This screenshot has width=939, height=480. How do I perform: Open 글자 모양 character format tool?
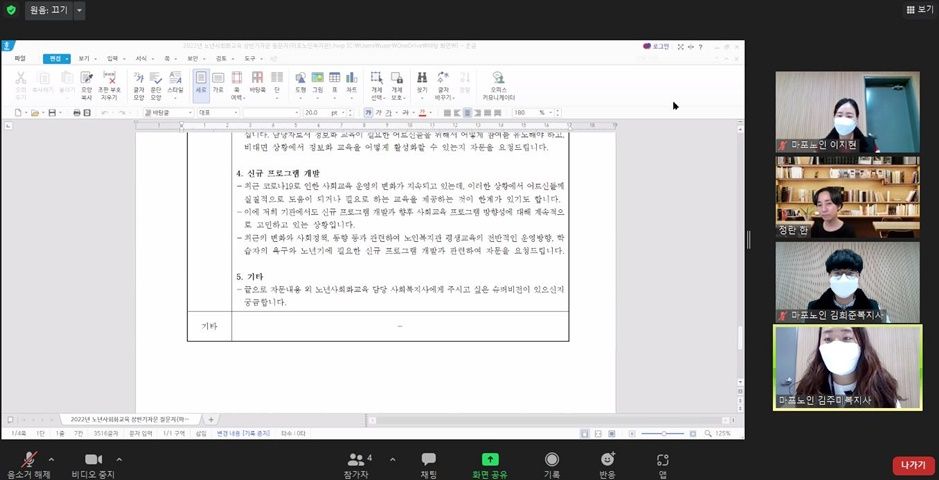(x=139, y=85)
